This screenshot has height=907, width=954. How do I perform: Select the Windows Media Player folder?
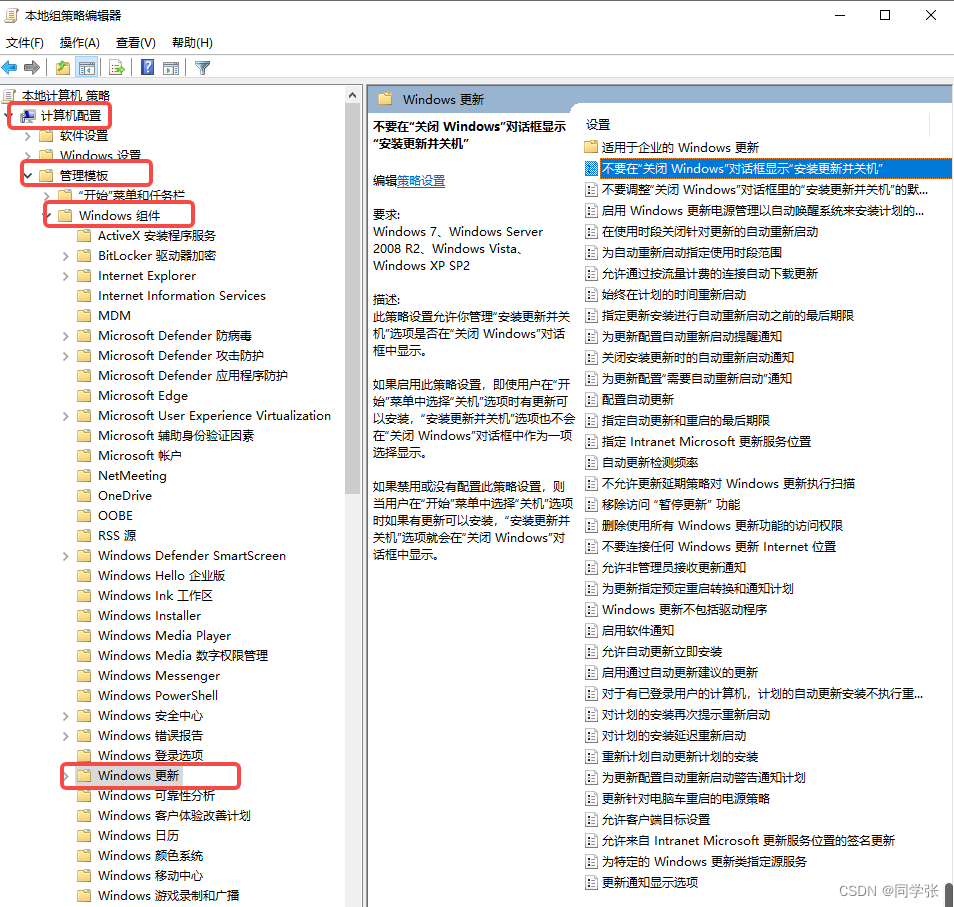point(164,636)
